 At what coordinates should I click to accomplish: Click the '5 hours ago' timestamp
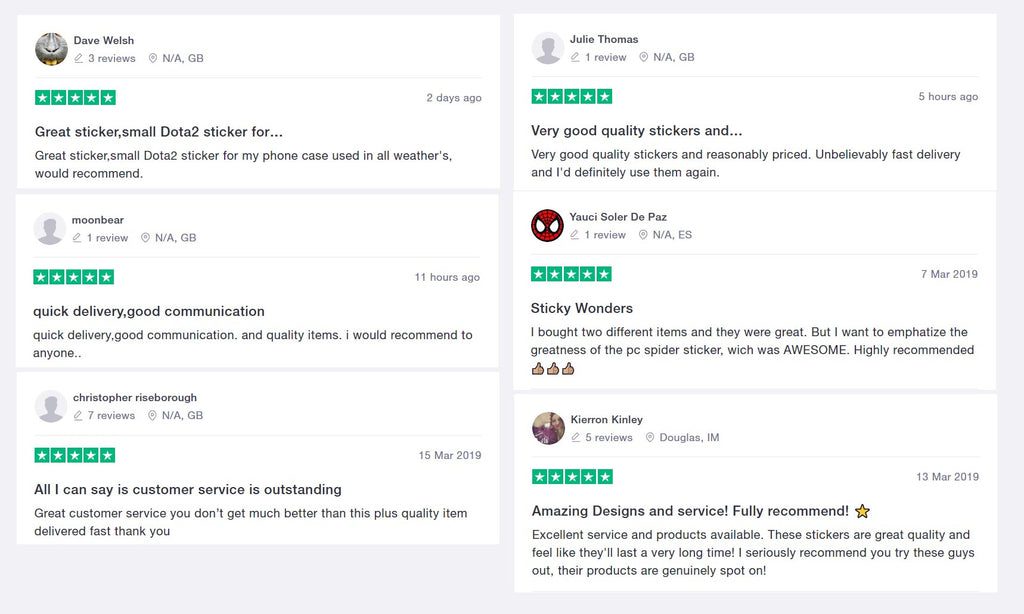coord(948,97)
